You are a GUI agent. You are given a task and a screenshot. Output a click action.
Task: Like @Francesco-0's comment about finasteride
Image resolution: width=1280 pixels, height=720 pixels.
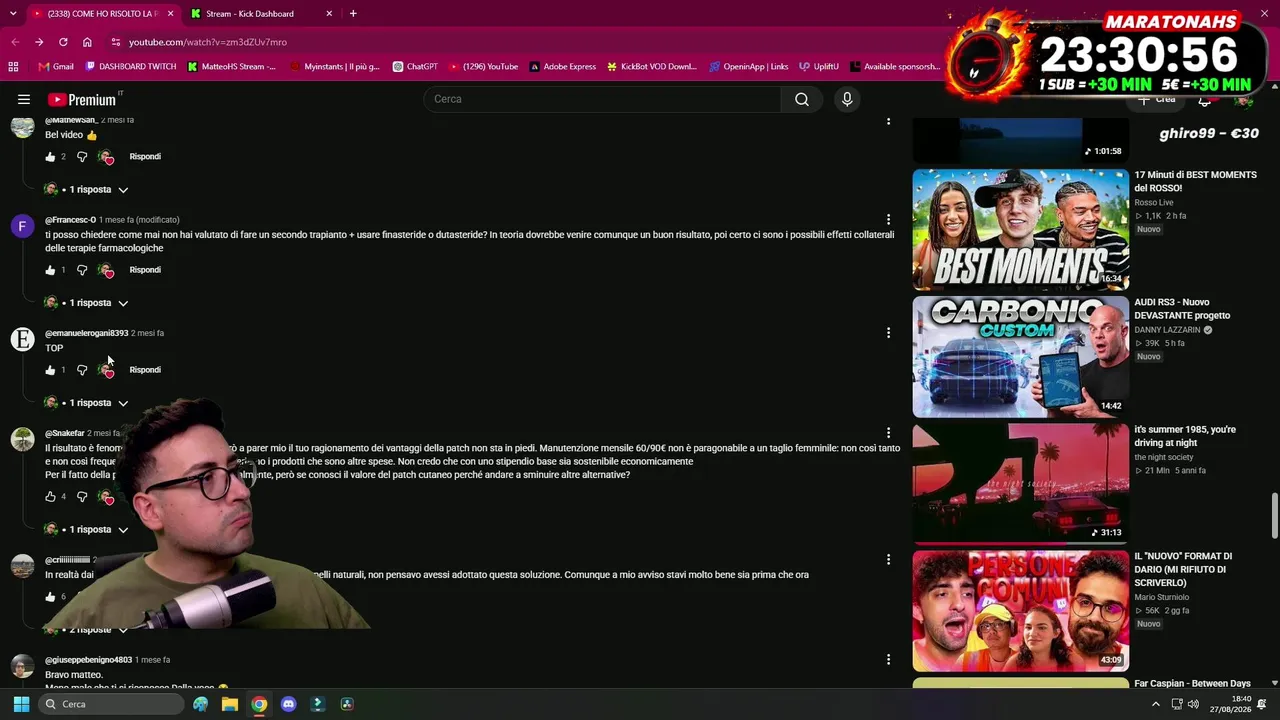click(x=50, y=270)
